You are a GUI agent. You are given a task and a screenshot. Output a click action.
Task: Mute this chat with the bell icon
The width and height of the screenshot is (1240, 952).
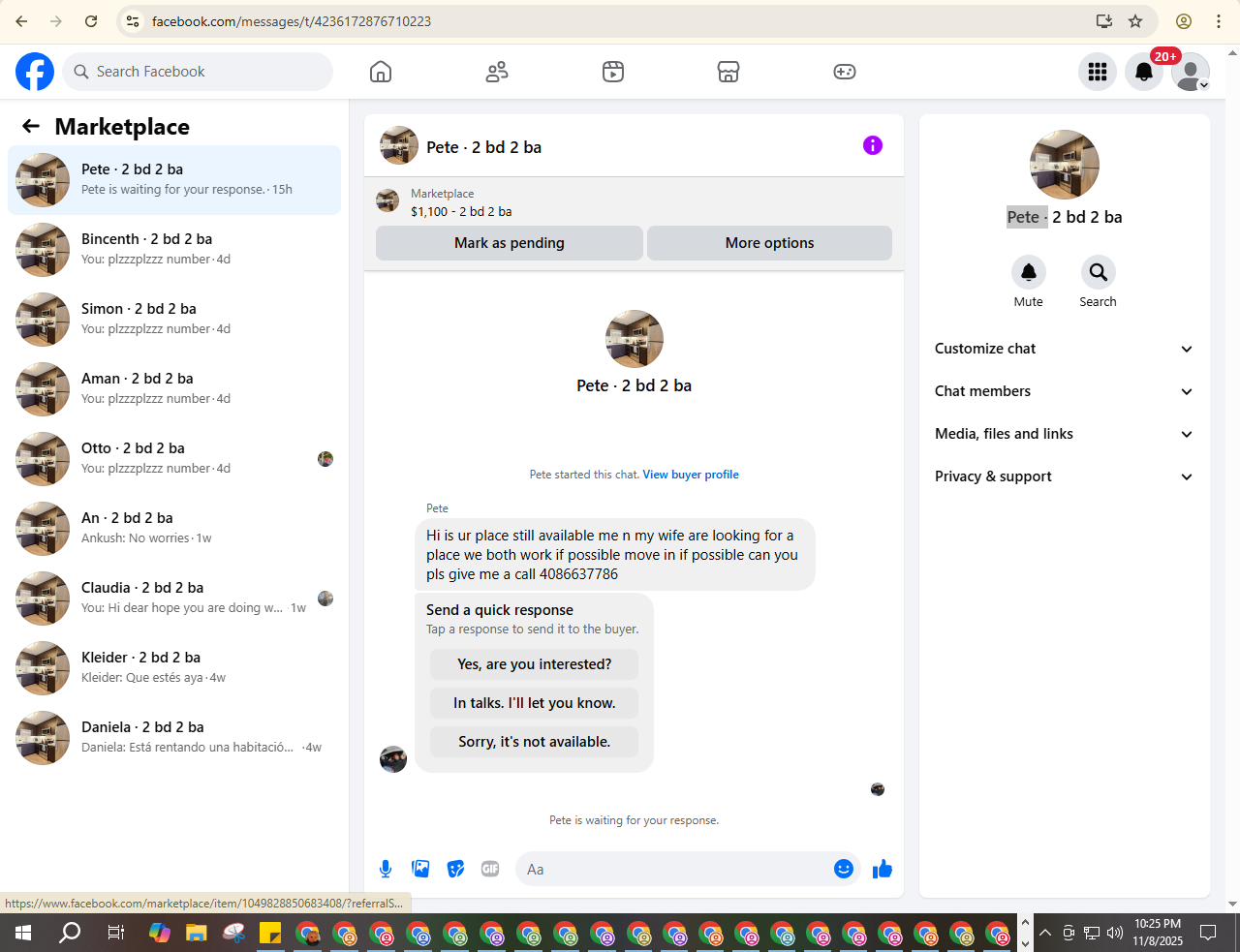pyautogui.click(x=1029, y=272)
